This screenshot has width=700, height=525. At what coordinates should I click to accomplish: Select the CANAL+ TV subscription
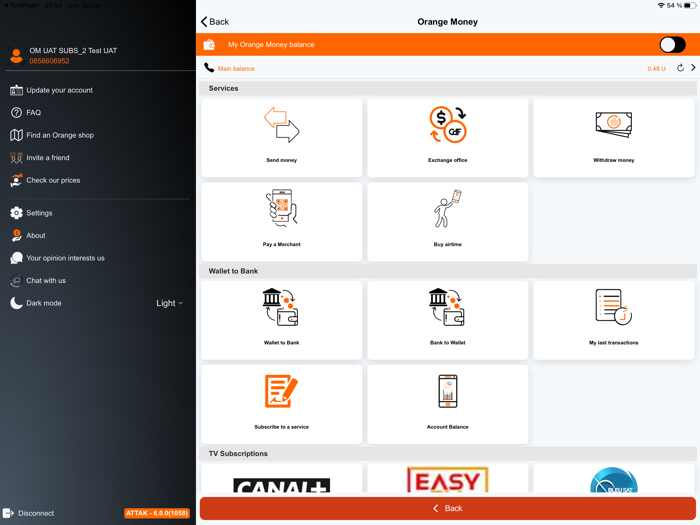pos(281,478)
